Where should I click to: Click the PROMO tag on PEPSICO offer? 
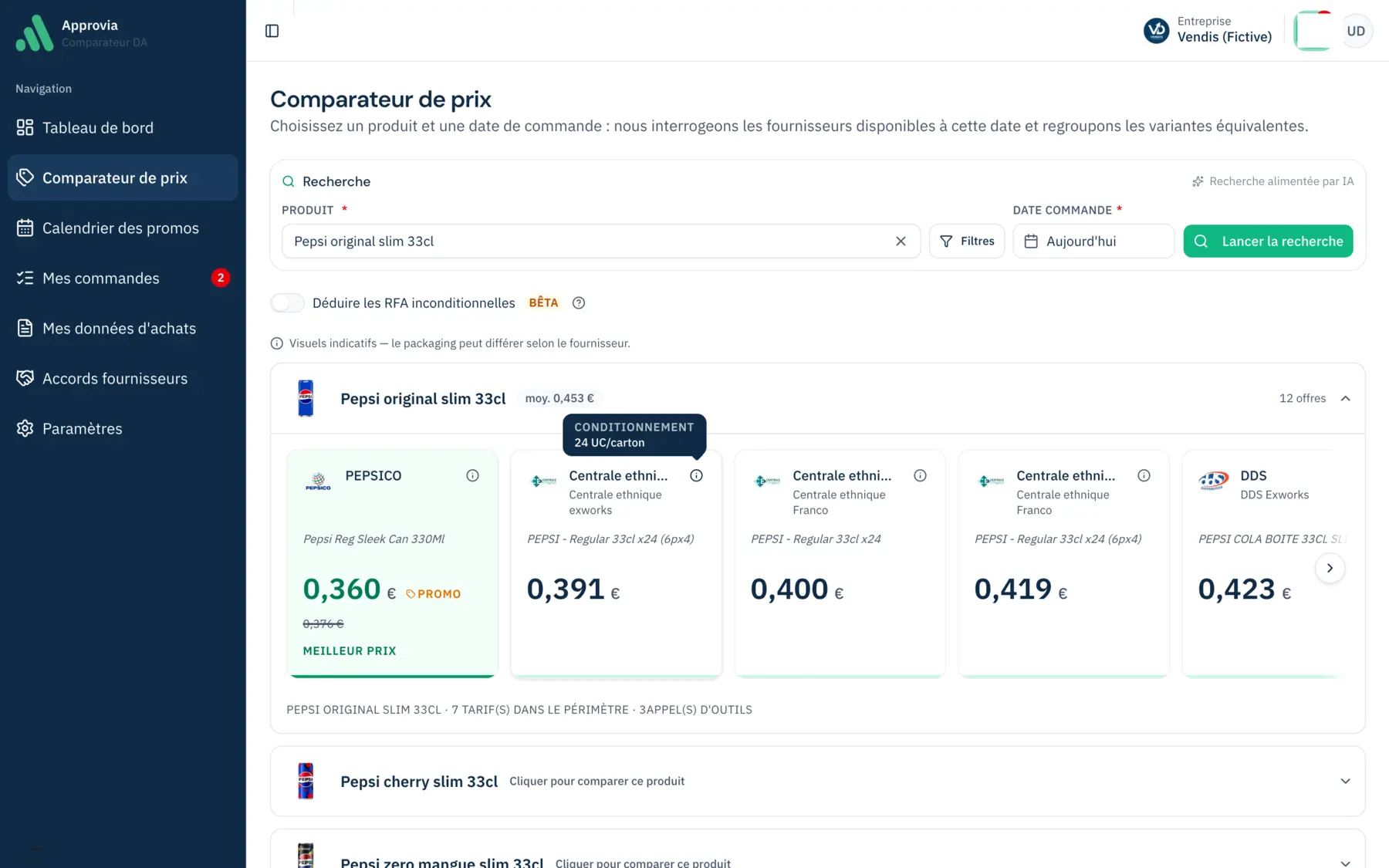click(x=434, y=594)
